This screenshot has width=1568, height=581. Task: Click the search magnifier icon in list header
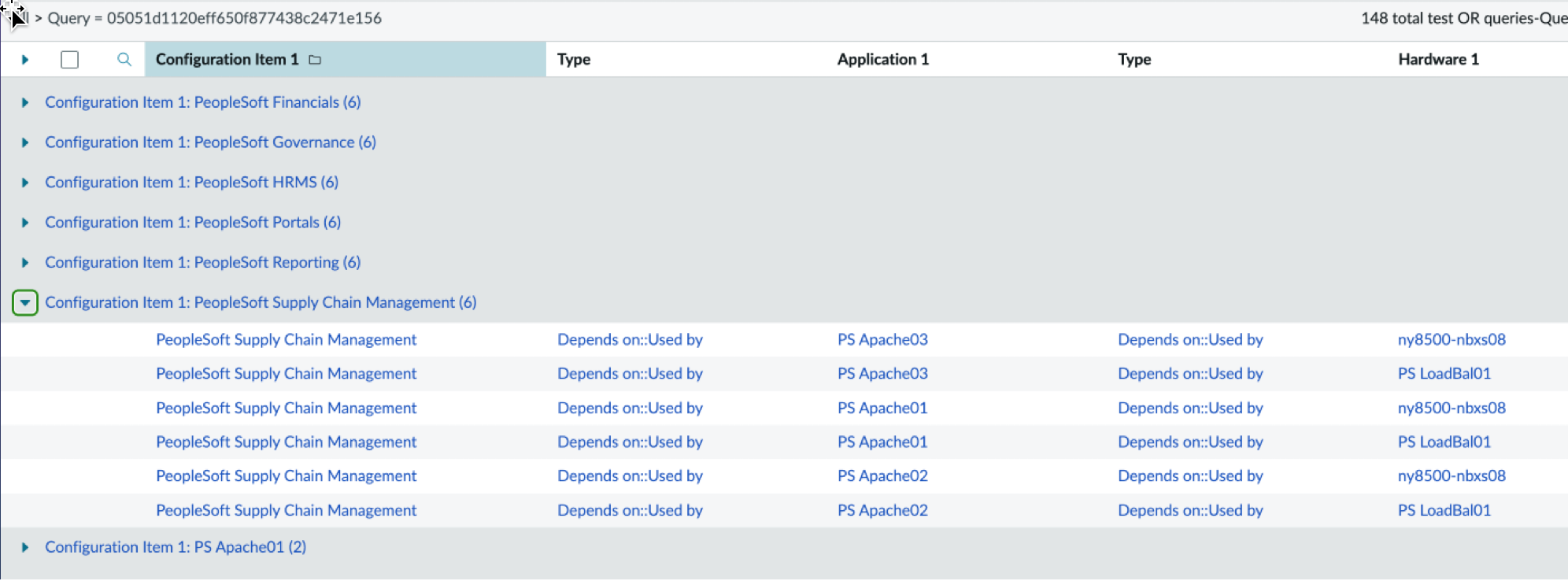click(x=124, y=59)
